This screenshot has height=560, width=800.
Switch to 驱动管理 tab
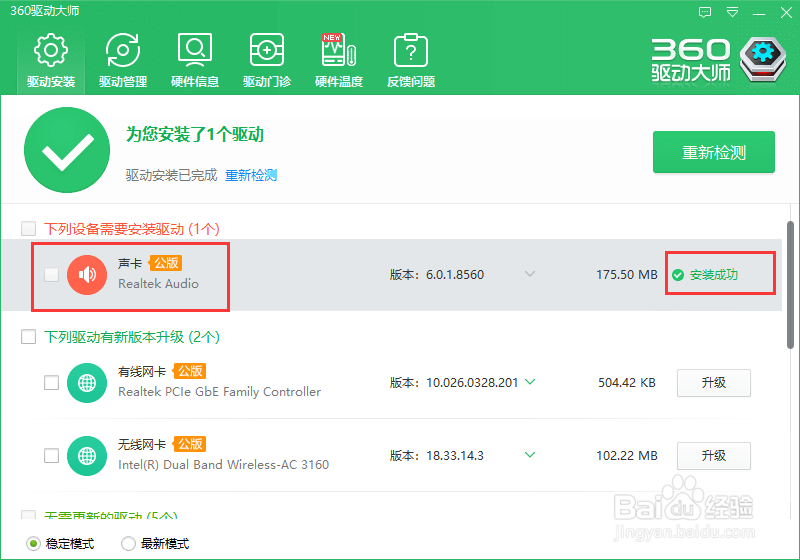(x=123, y=61)
